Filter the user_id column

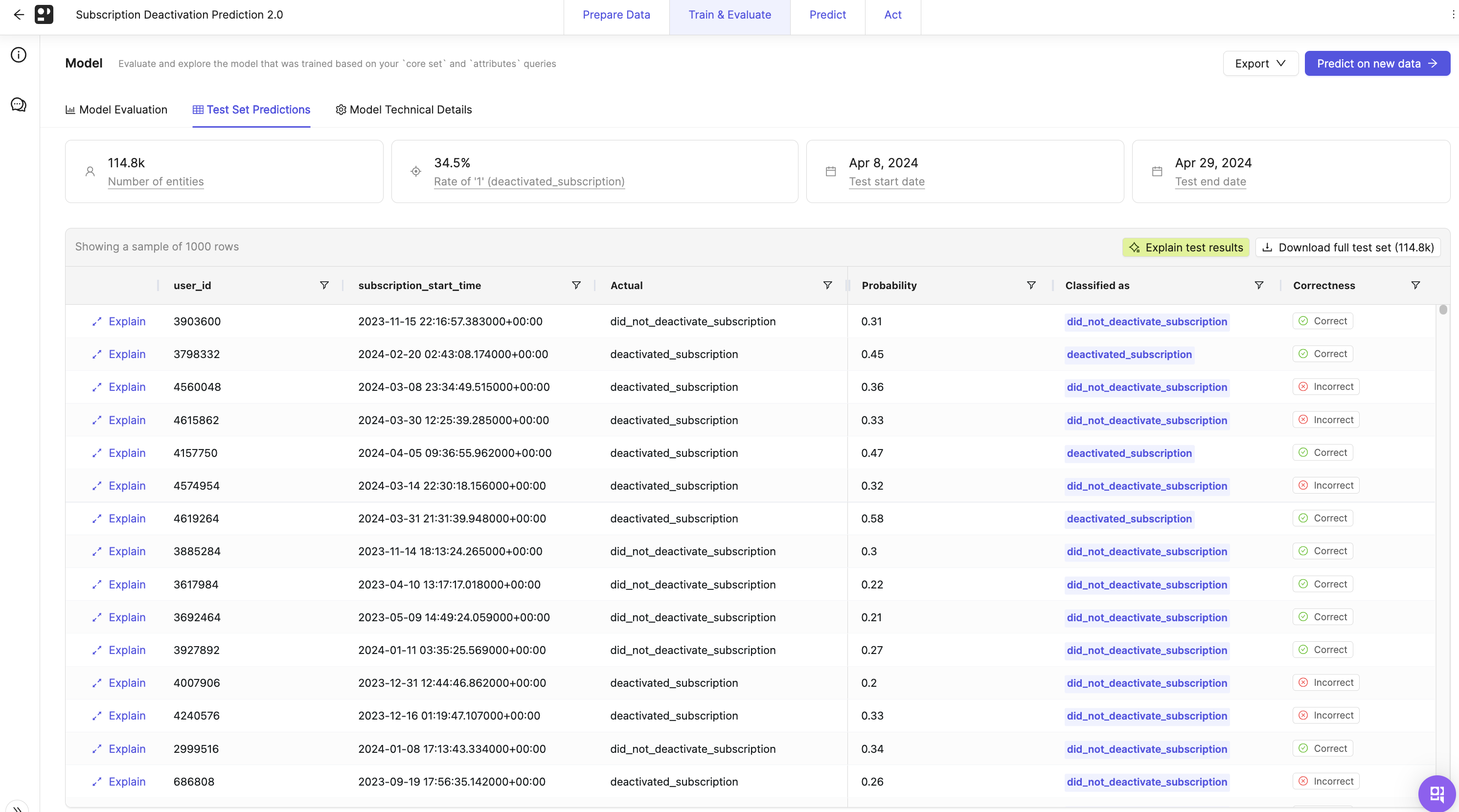324,285
